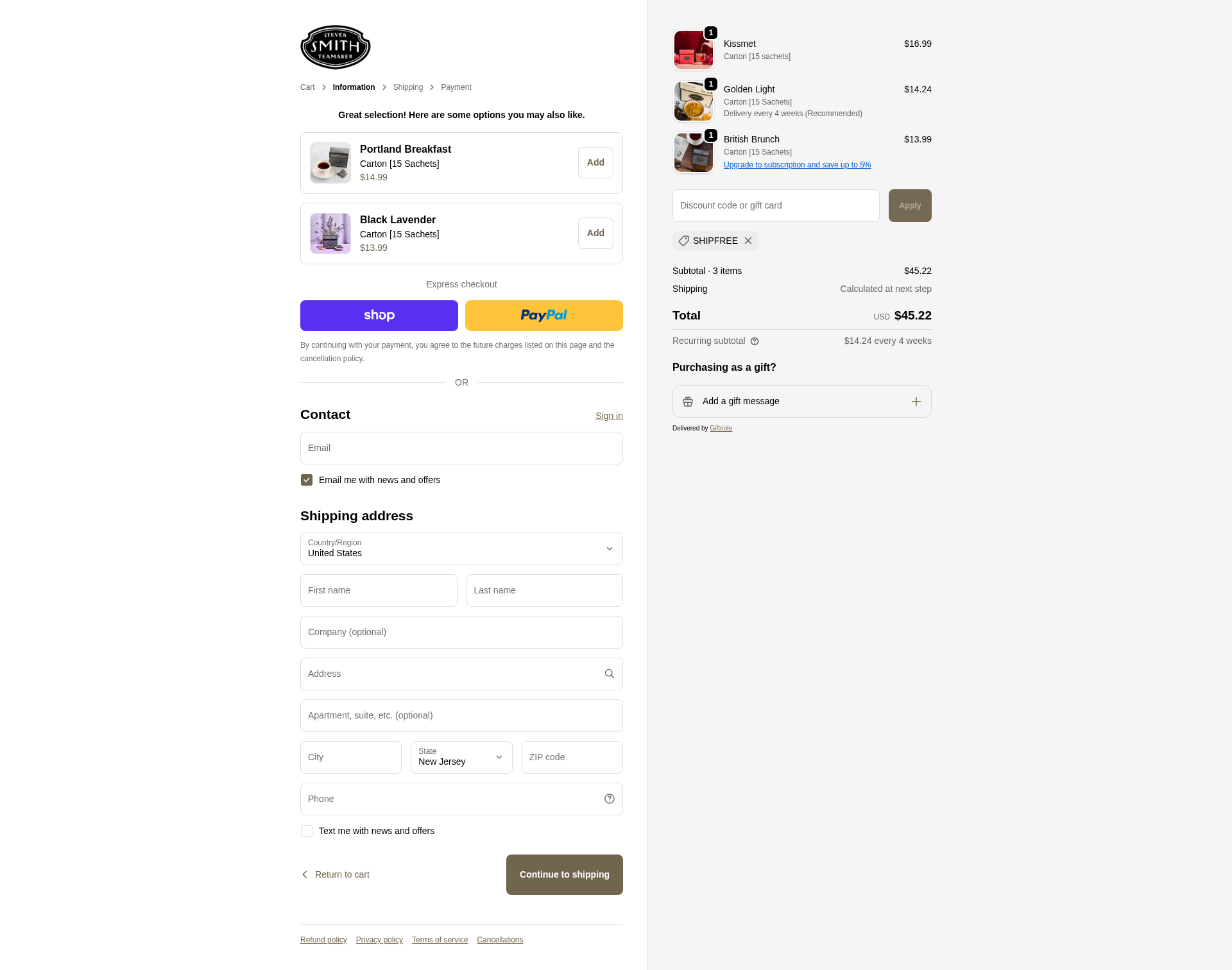Click the gift box icon
The height and width of the screenshot is (970, 1232).
coord(688,402)
